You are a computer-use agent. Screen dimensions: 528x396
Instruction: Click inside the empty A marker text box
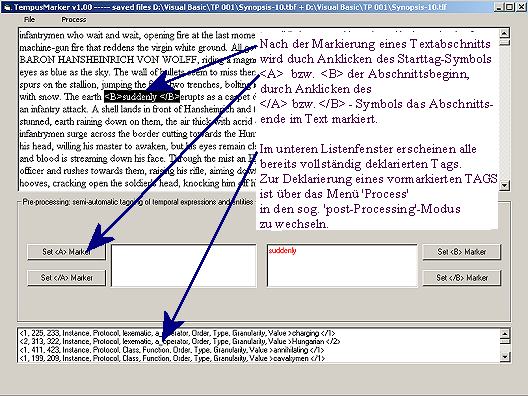pyautogui.click(x=184, y=266)
